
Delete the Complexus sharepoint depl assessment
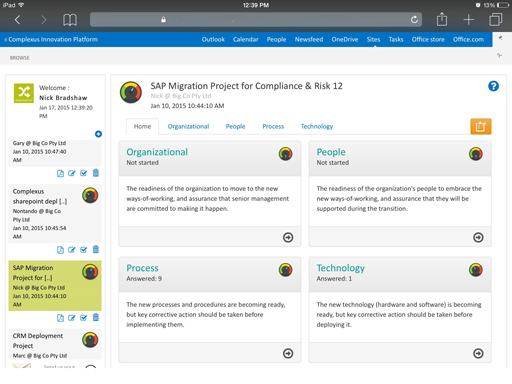[96, 250]
